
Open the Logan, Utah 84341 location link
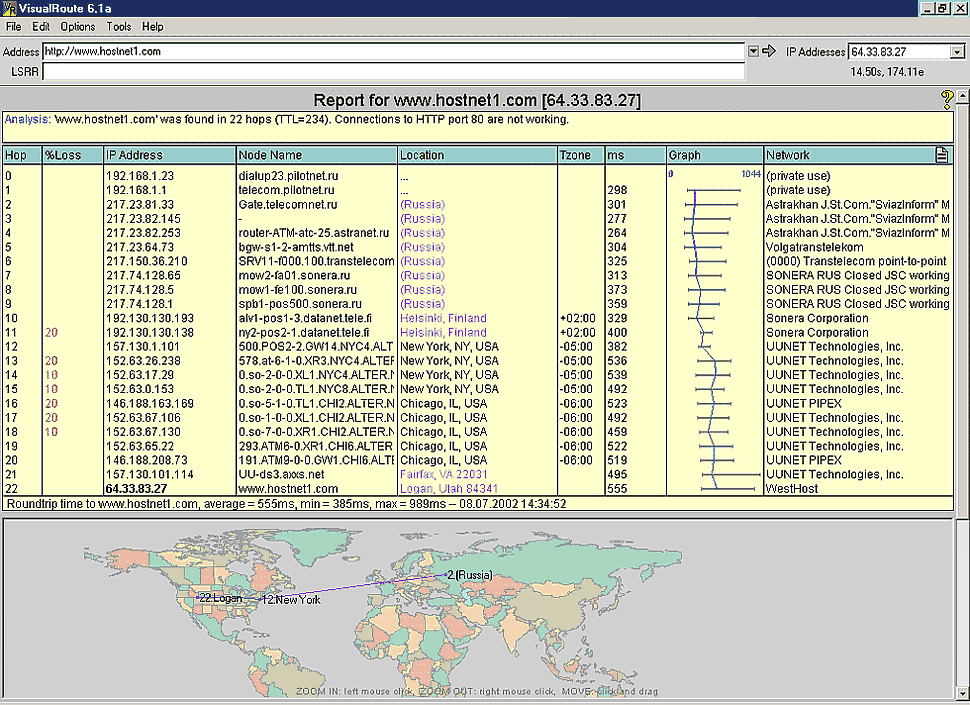[x=449, y=489]
